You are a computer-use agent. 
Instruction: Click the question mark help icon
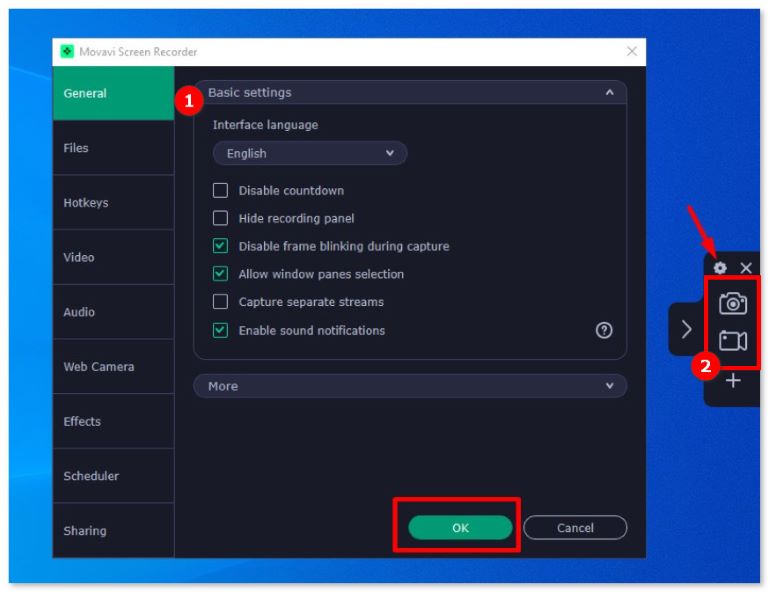604,330
